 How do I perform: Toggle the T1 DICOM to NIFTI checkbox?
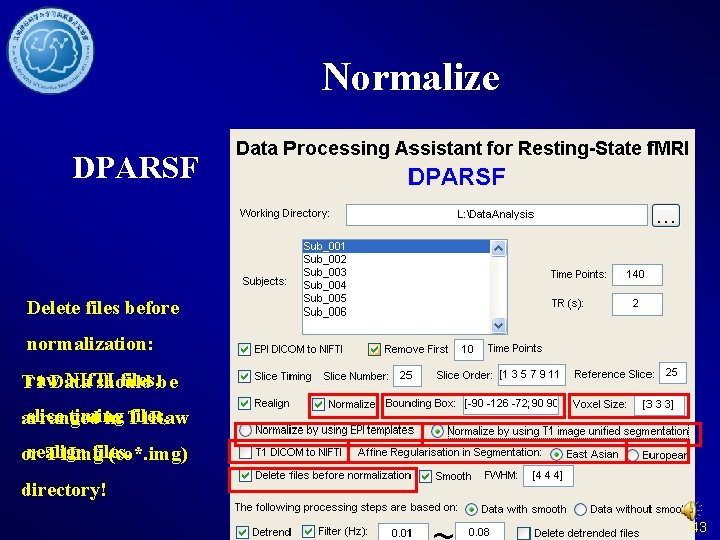(x=246, y=453)
